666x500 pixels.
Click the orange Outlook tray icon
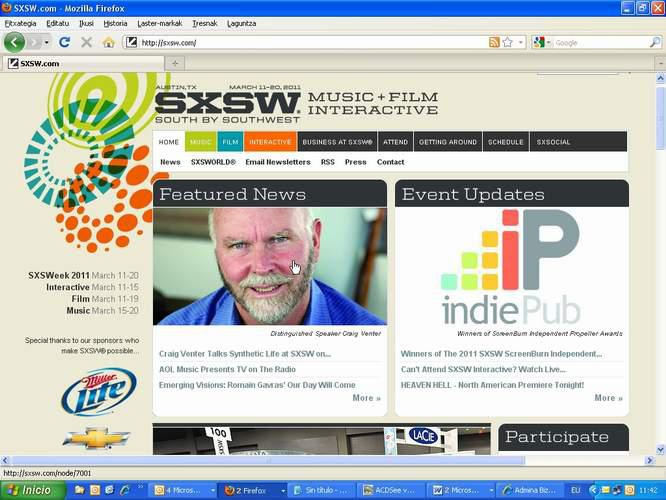(629, 490)
